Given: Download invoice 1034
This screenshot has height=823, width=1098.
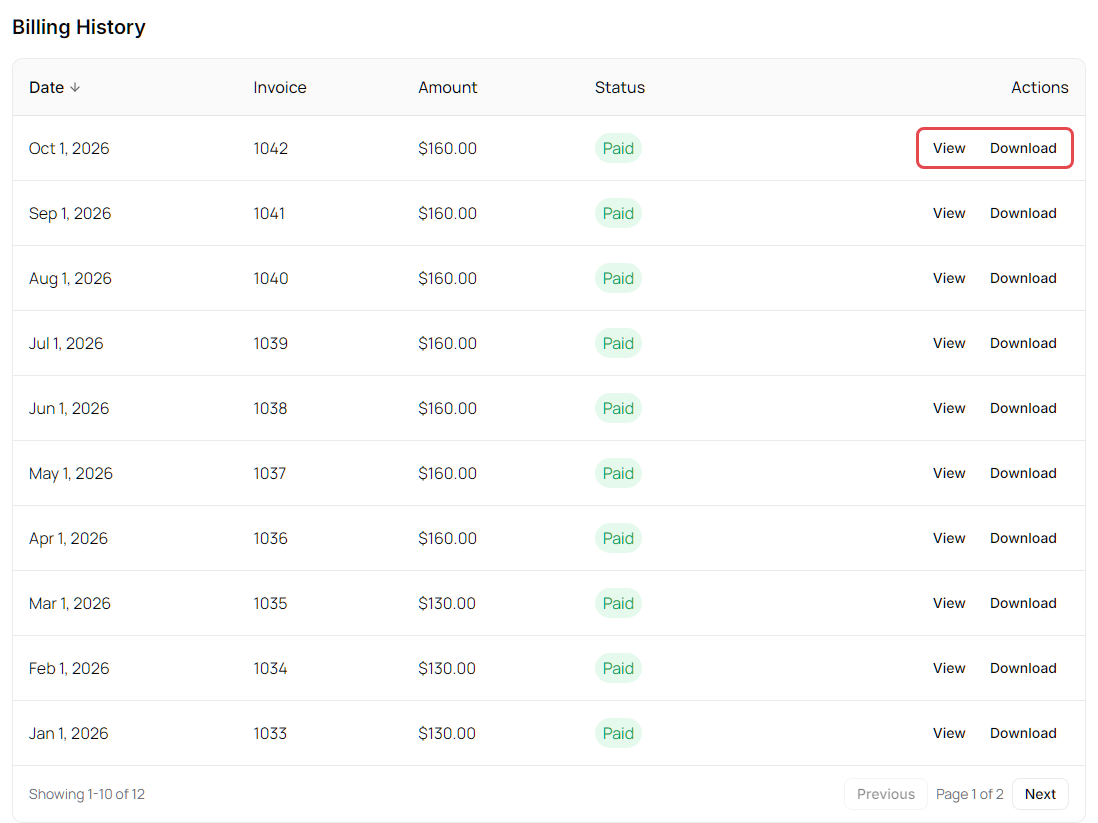Looking at the screenshot, I should [x=1023, y=668].
